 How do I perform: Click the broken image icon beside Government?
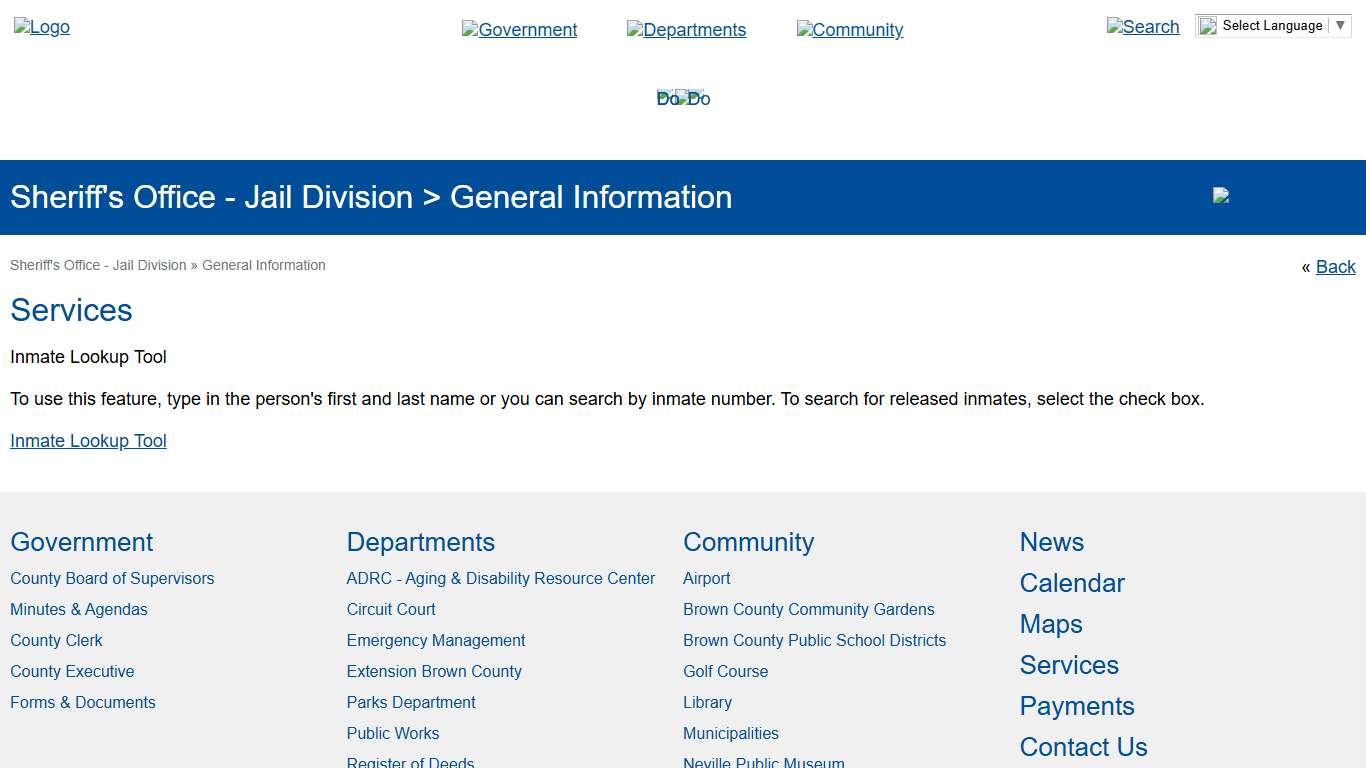click(x=469, y=30)
